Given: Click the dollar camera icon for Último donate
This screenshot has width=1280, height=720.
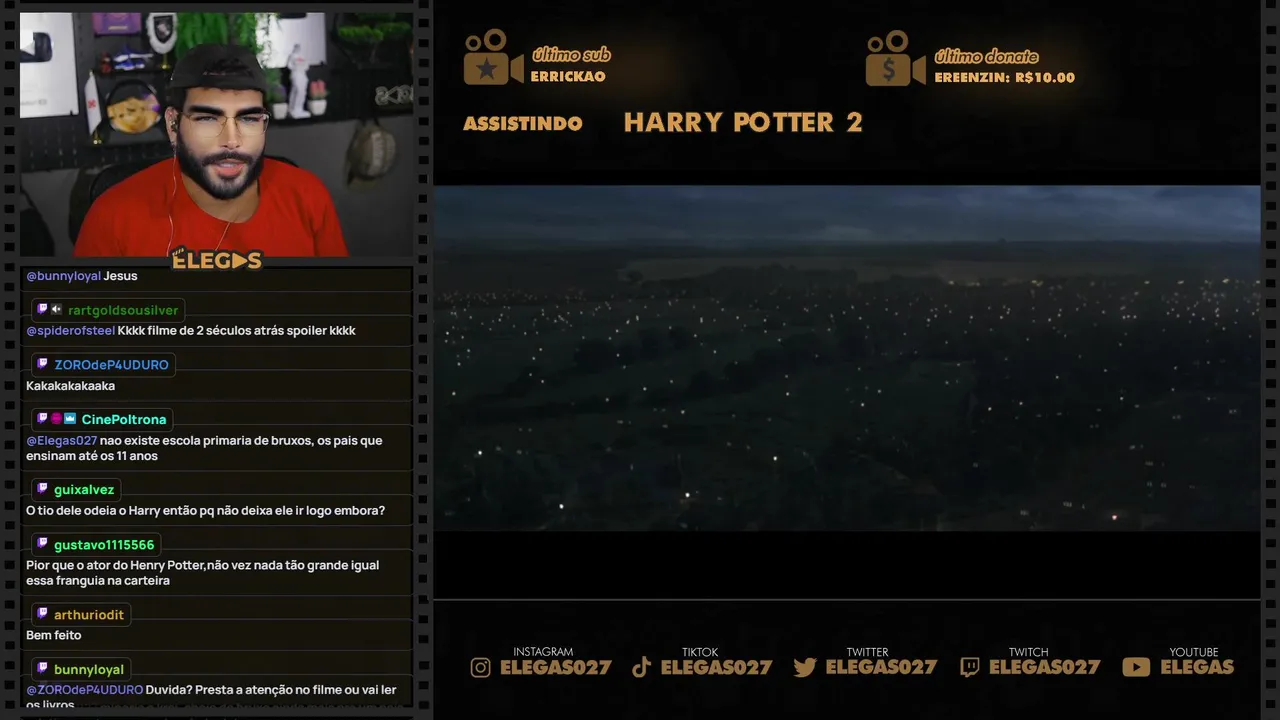Looking at the screenshot, I should [896, 58].
